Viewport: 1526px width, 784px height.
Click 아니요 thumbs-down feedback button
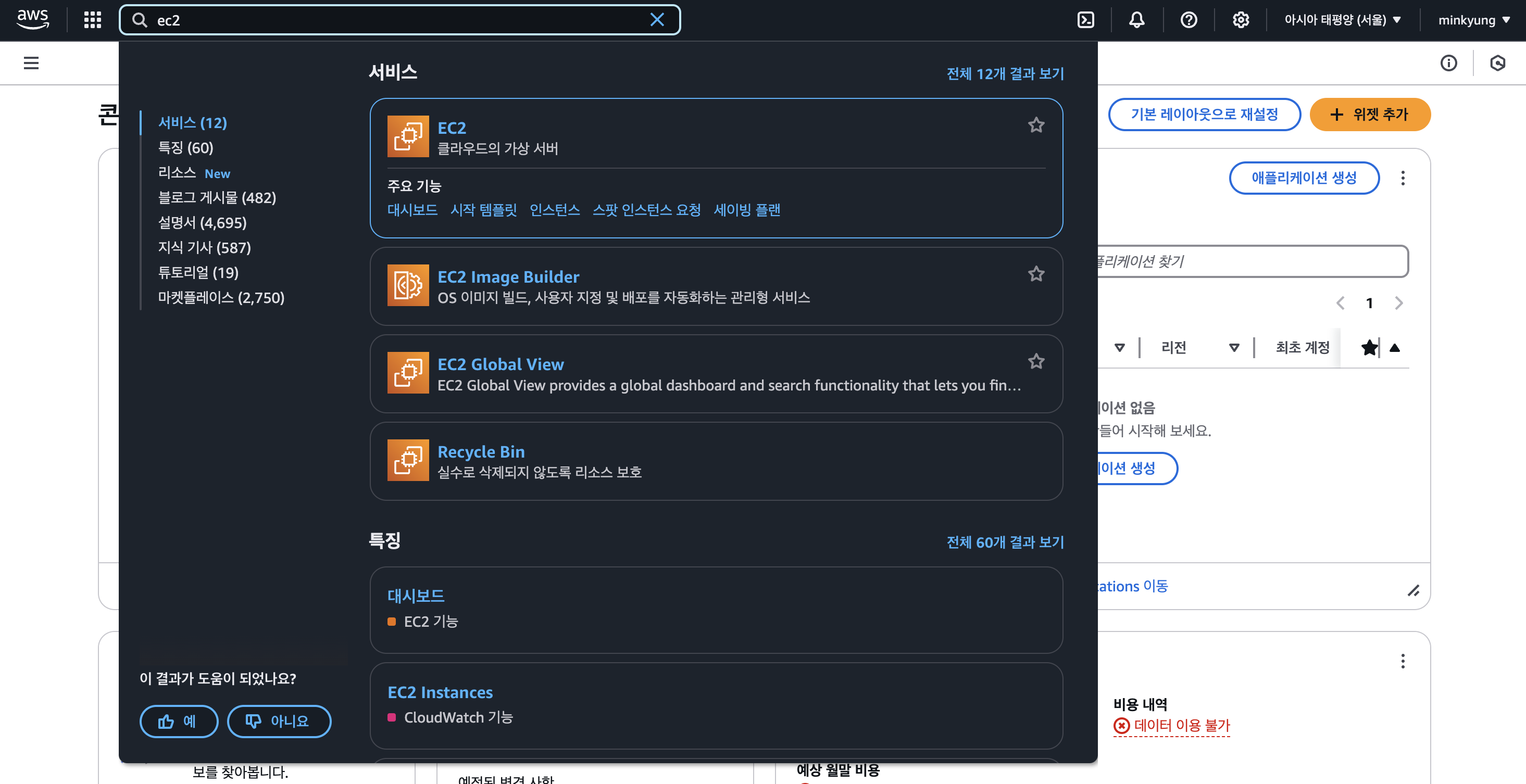(279, 720)
